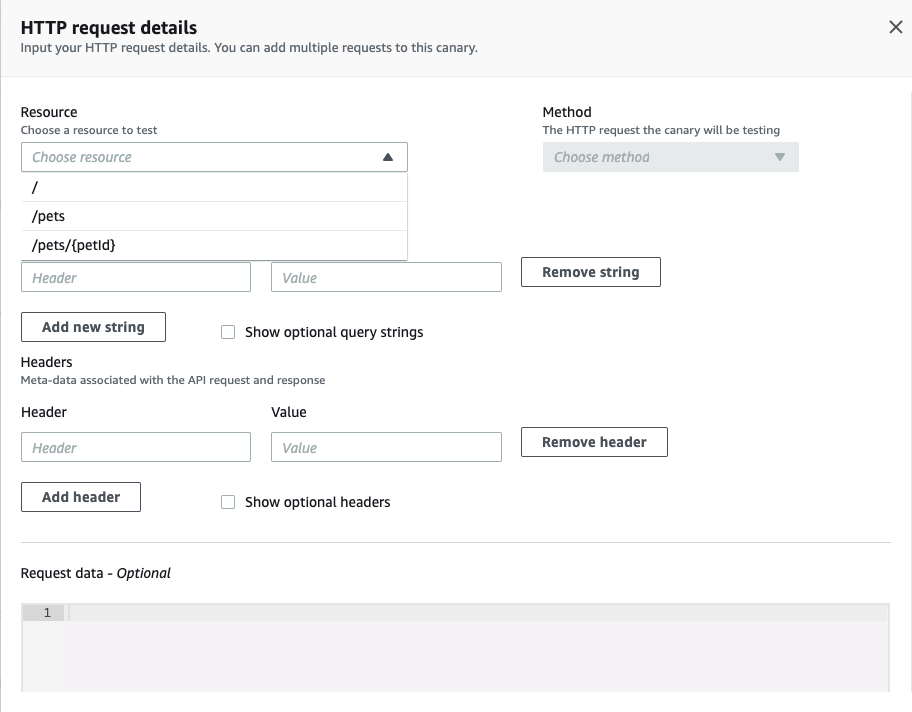The height and width of the screenshot is (712, 912).
Task: Enable Show optional query strings
Action: click(228, 332)
